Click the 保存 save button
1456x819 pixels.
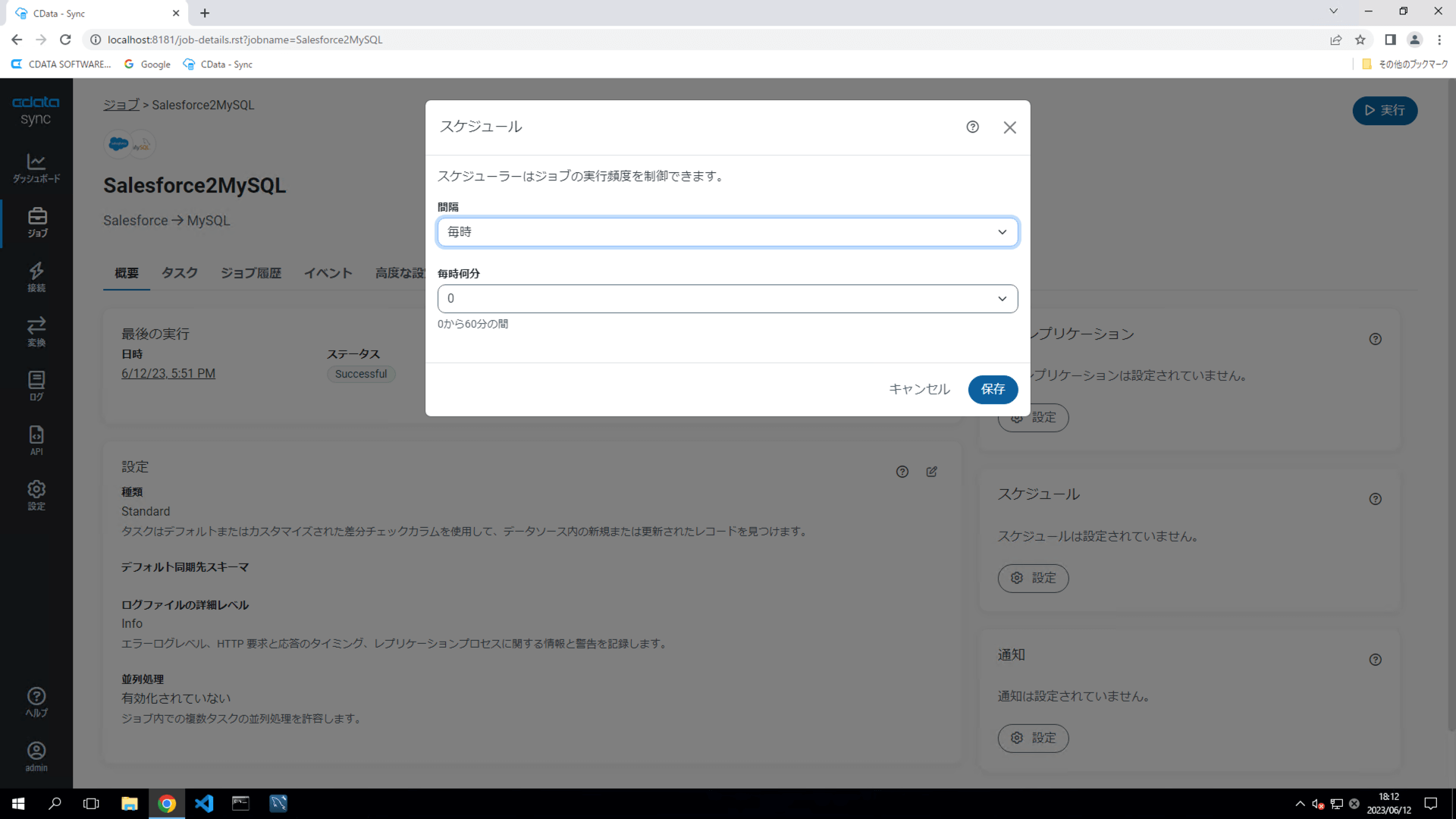[x=993, y=389]
